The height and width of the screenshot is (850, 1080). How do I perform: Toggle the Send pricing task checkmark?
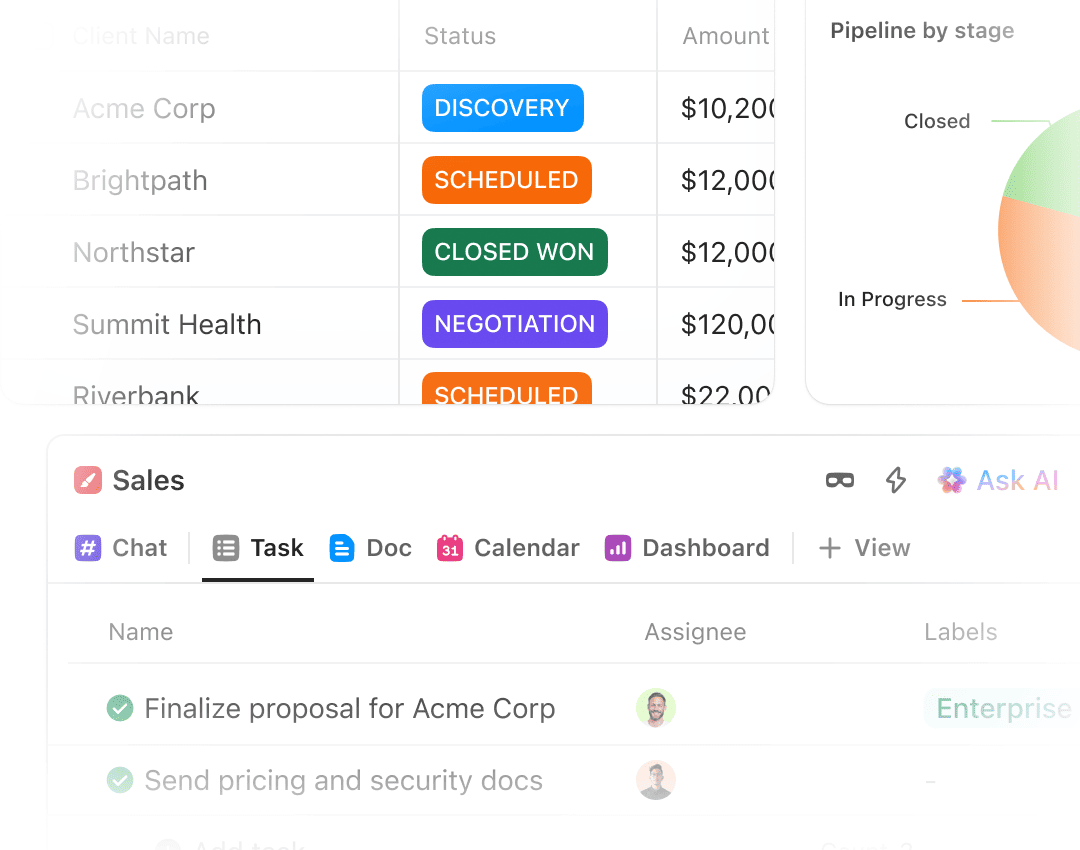120,780
